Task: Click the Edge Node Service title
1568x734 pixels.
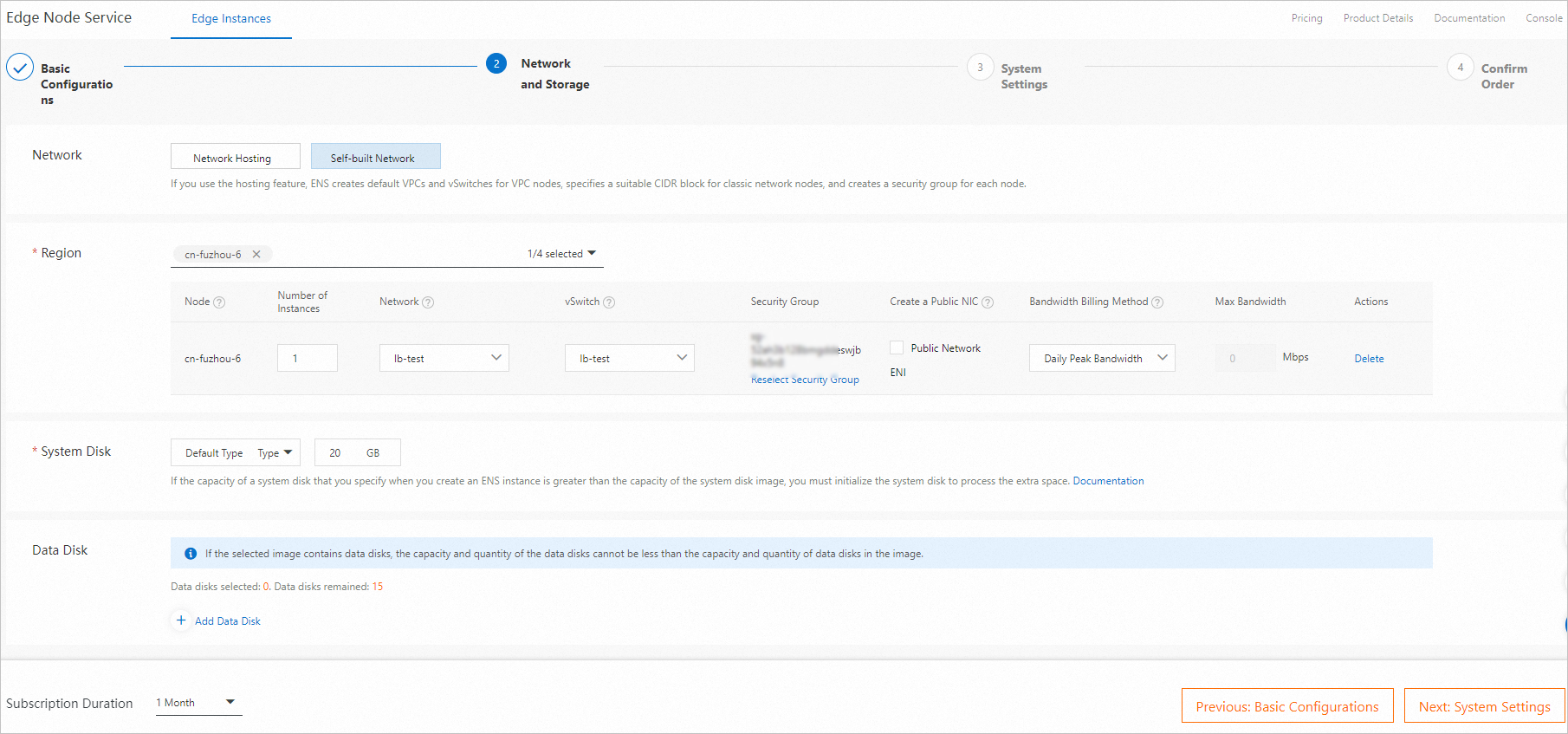Action: [x=69, y=17]
